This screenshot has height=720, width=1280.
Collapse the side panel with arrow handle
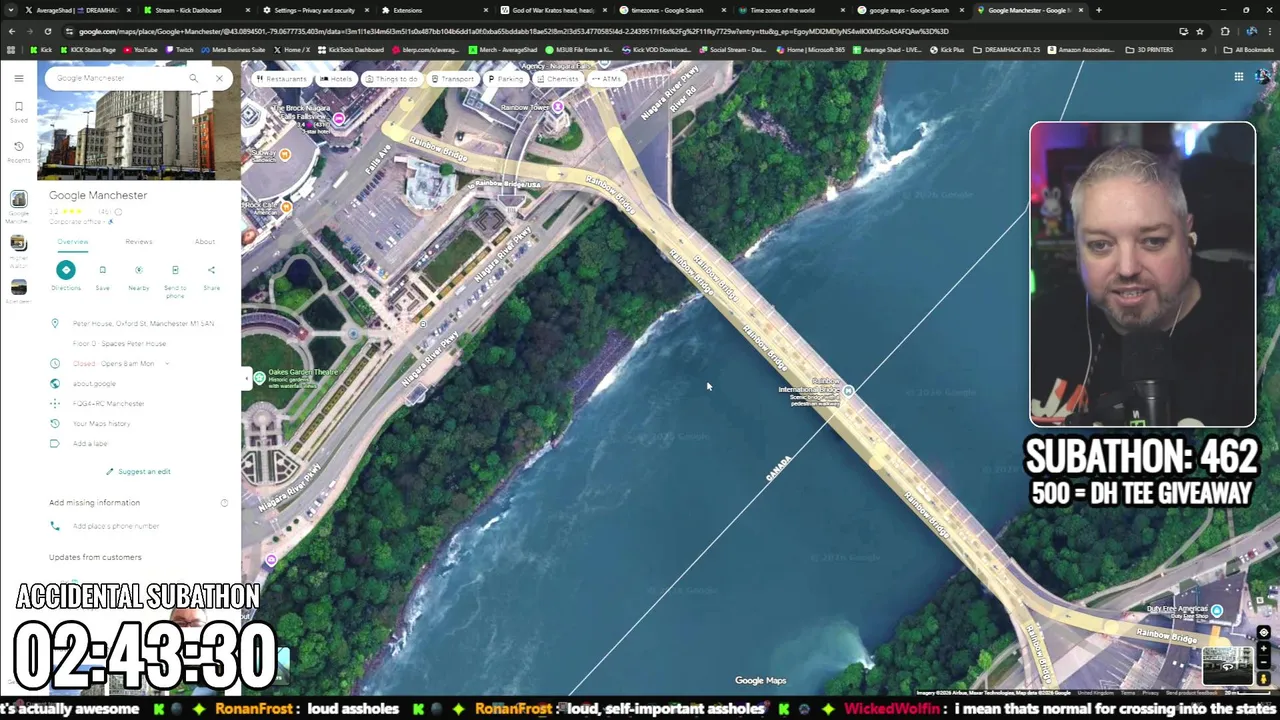coord(245,377)
